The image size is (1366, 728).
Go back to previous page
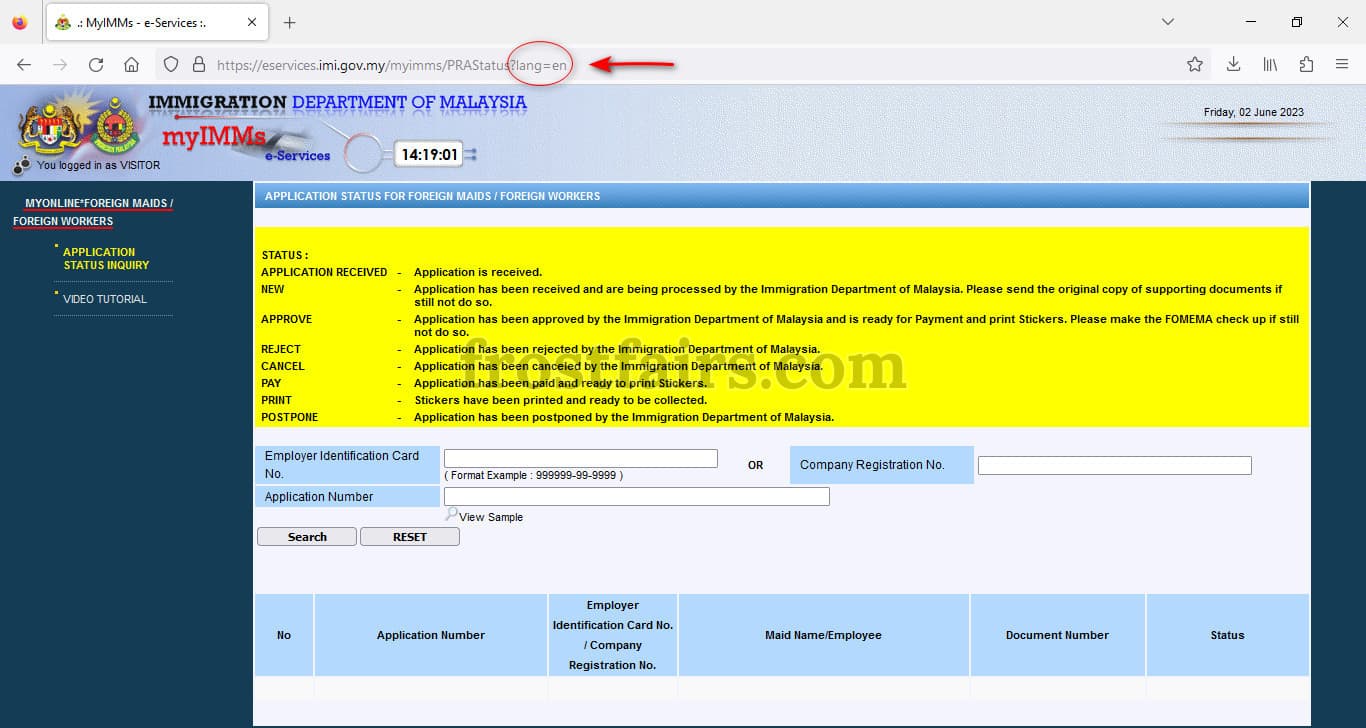pos(24,64)
